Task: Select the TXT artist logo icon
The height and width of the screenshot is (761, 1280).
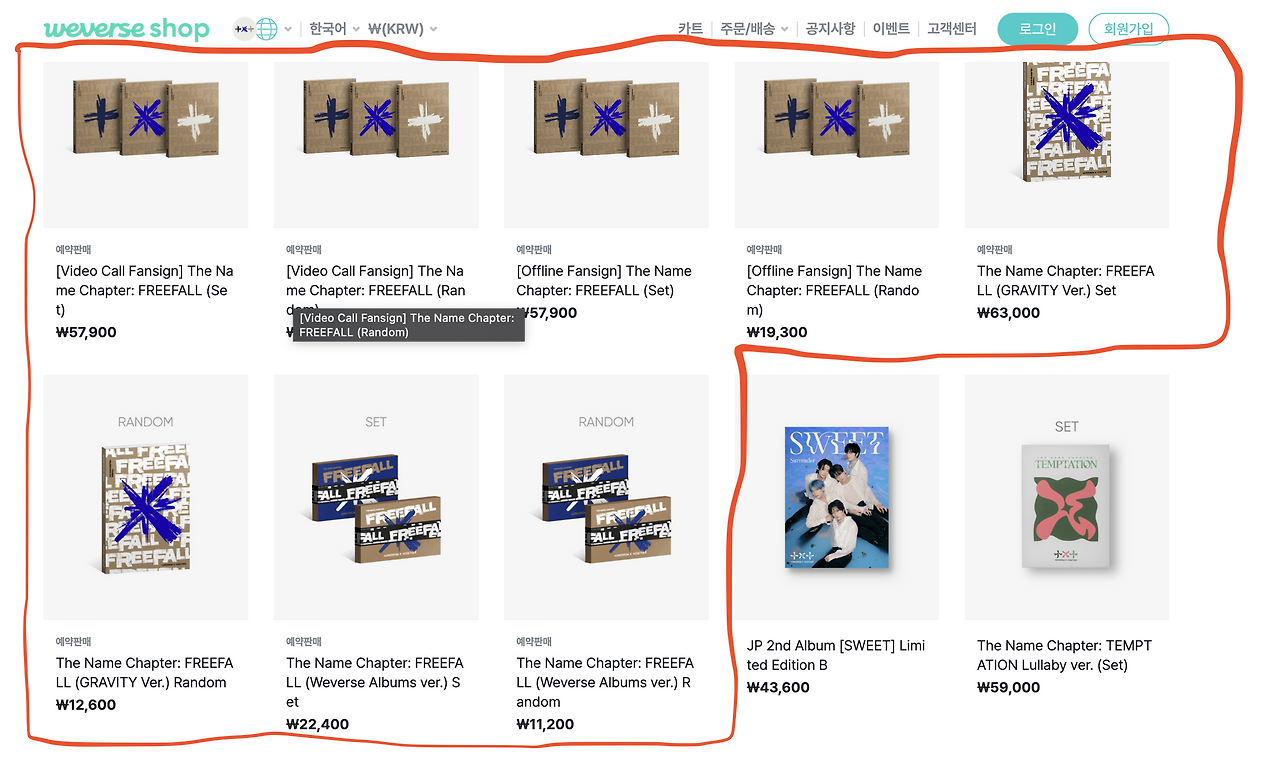Action: [x=243, y=29]
